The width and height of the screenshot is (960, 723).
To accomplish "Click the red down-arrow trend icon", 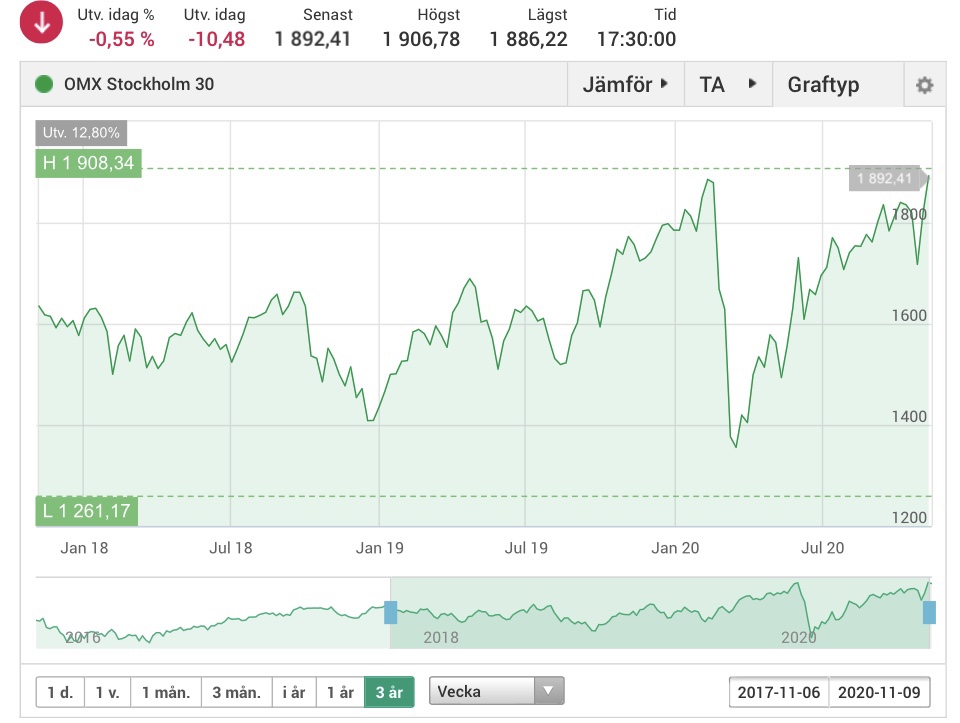I will coord(41,25).
